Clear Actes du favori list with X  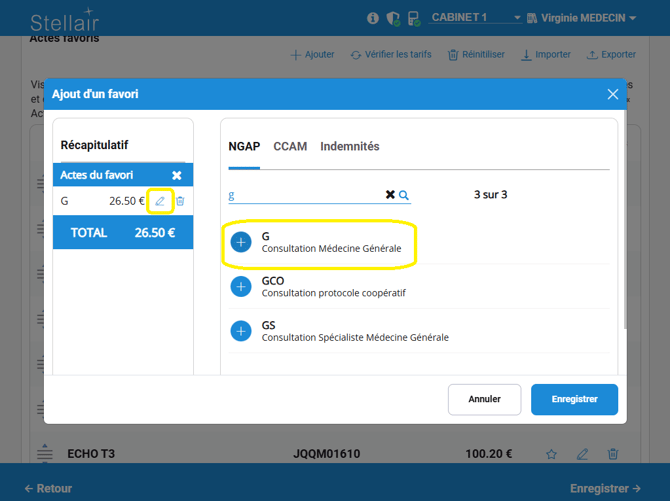coord(177,175)
